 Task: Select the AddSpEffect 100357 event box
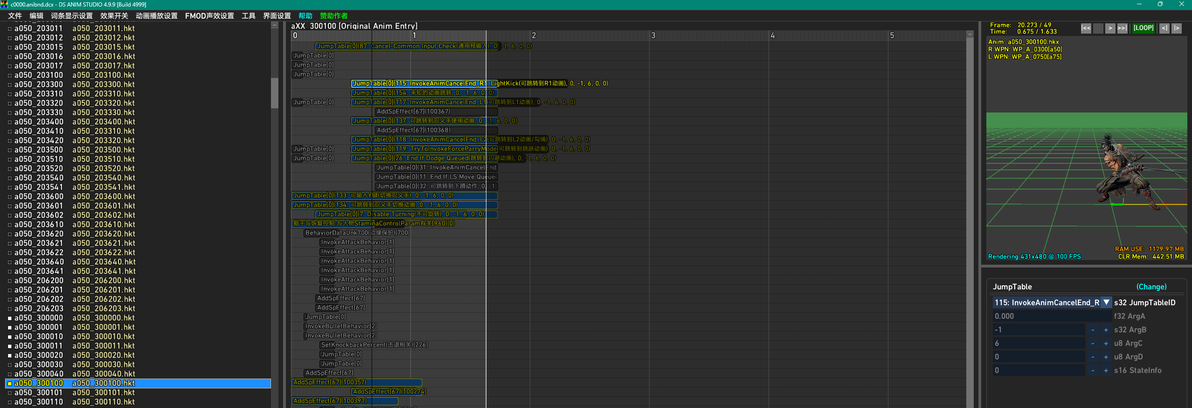(x=357, y=382)
